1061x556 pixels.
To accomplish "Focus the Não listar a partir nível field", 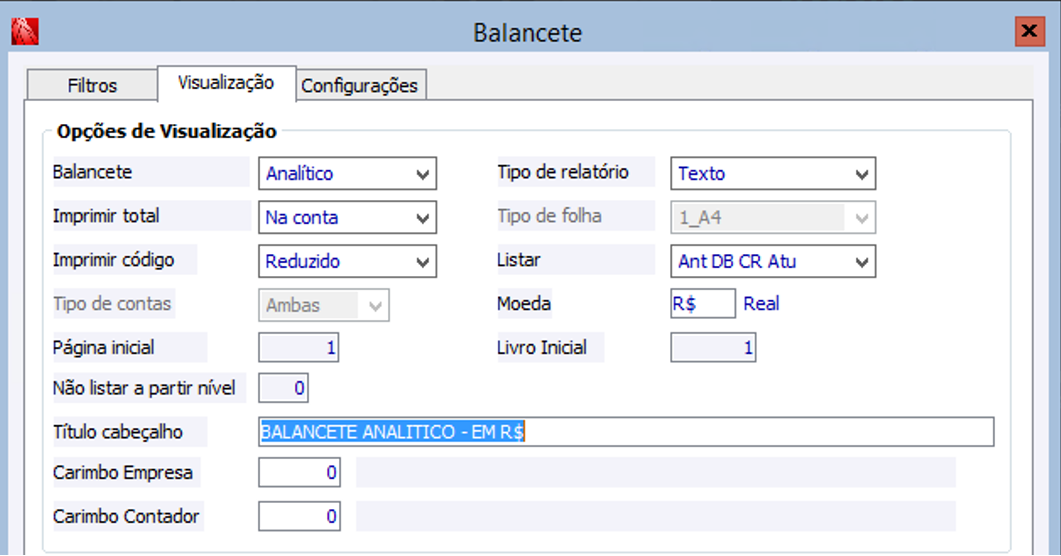I will (x=284, y=388).
